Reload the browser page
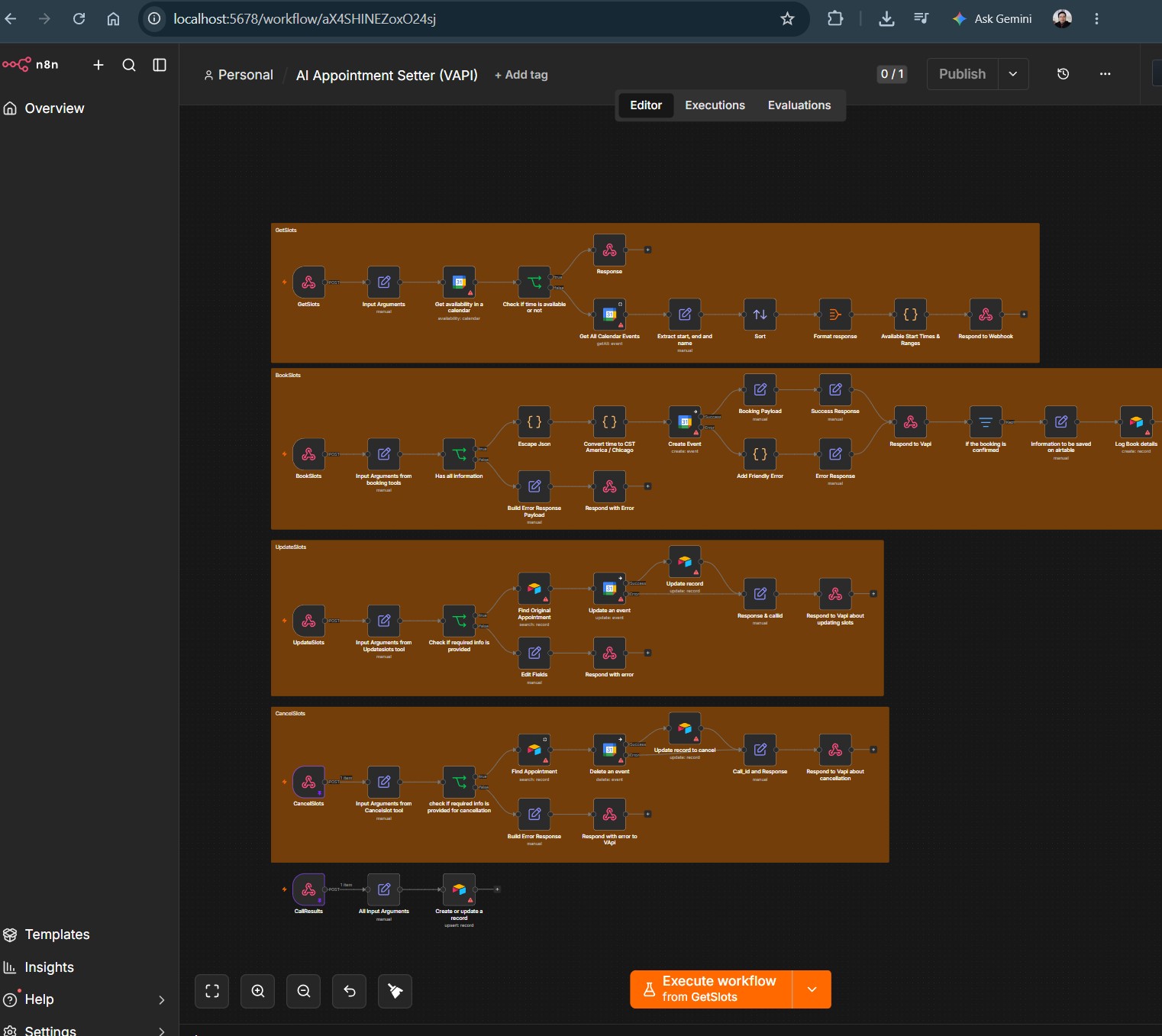 coord(79,19)
